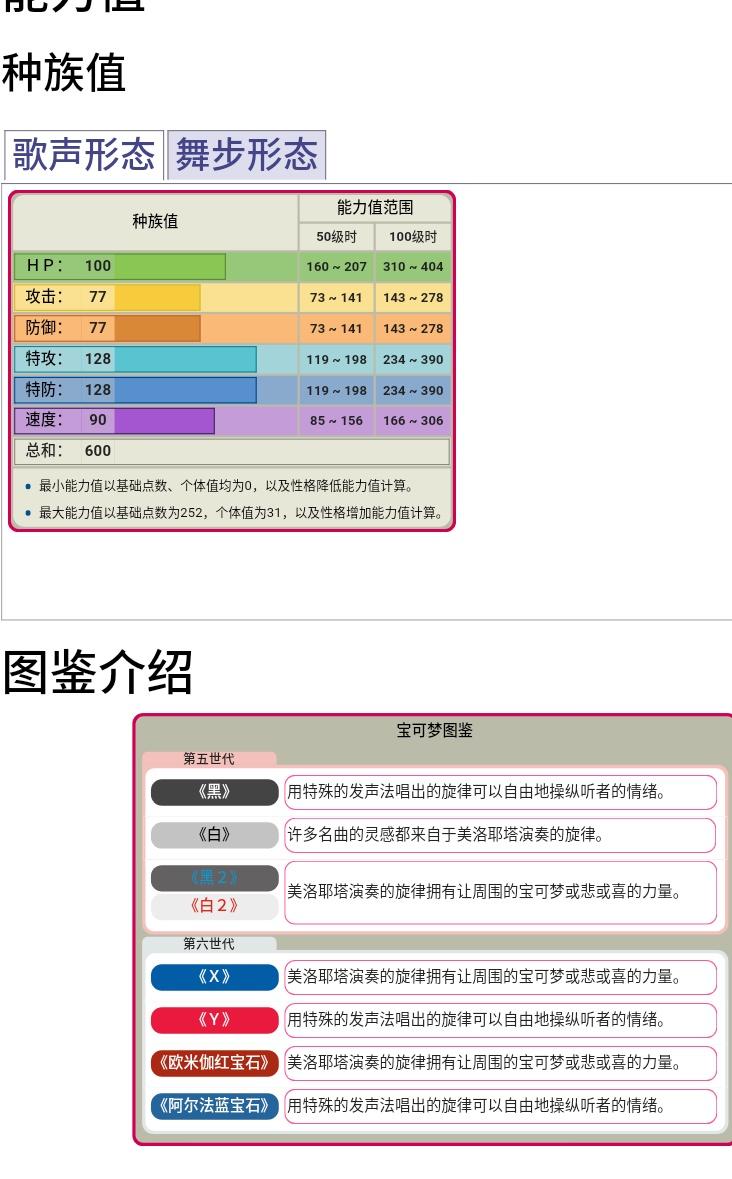Open the 防御 stat link
This screenshot has width=732, height=1179.
point(44,328)
